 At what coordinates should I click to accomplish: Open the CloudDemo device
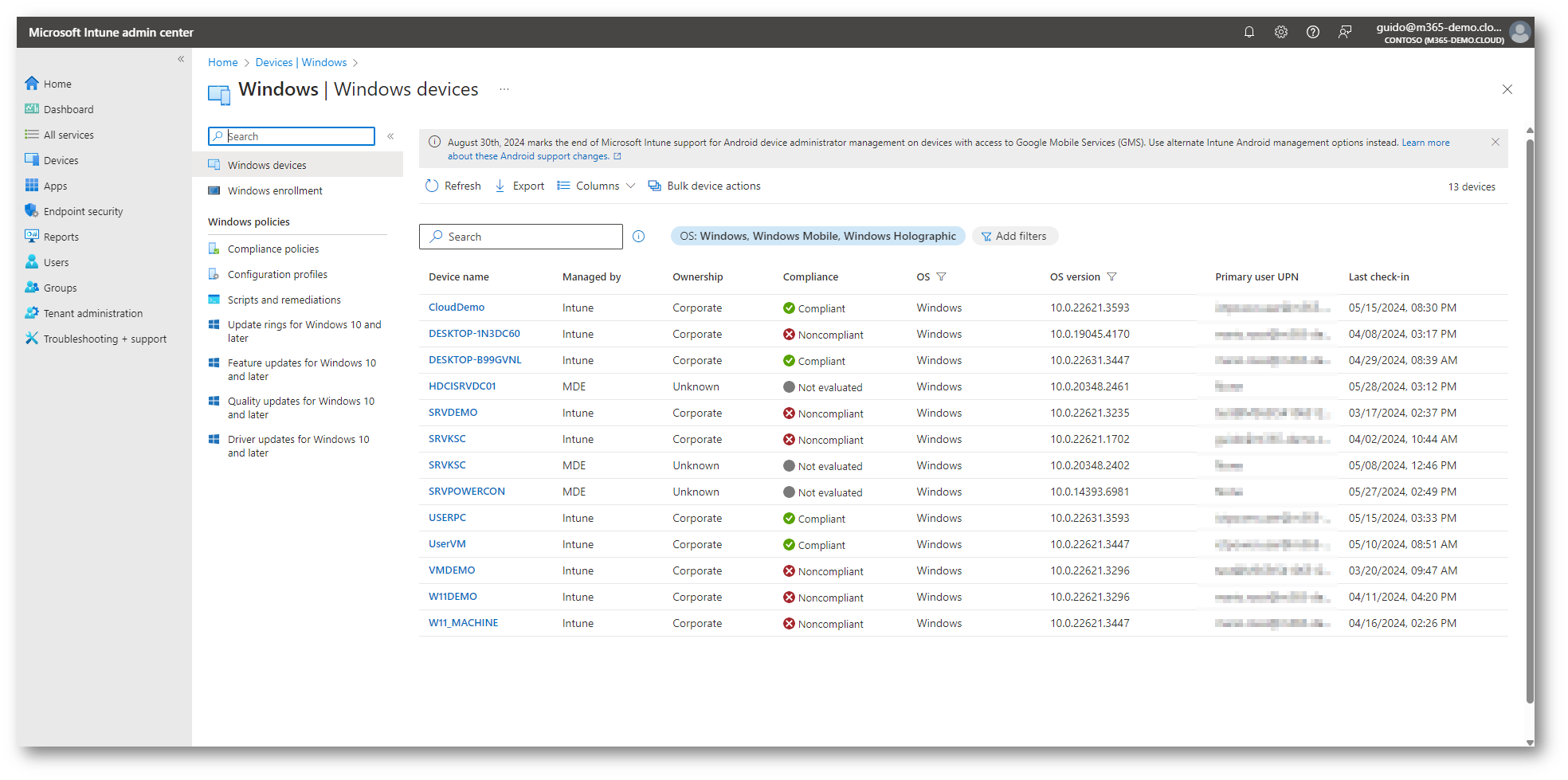pos(457,307)
